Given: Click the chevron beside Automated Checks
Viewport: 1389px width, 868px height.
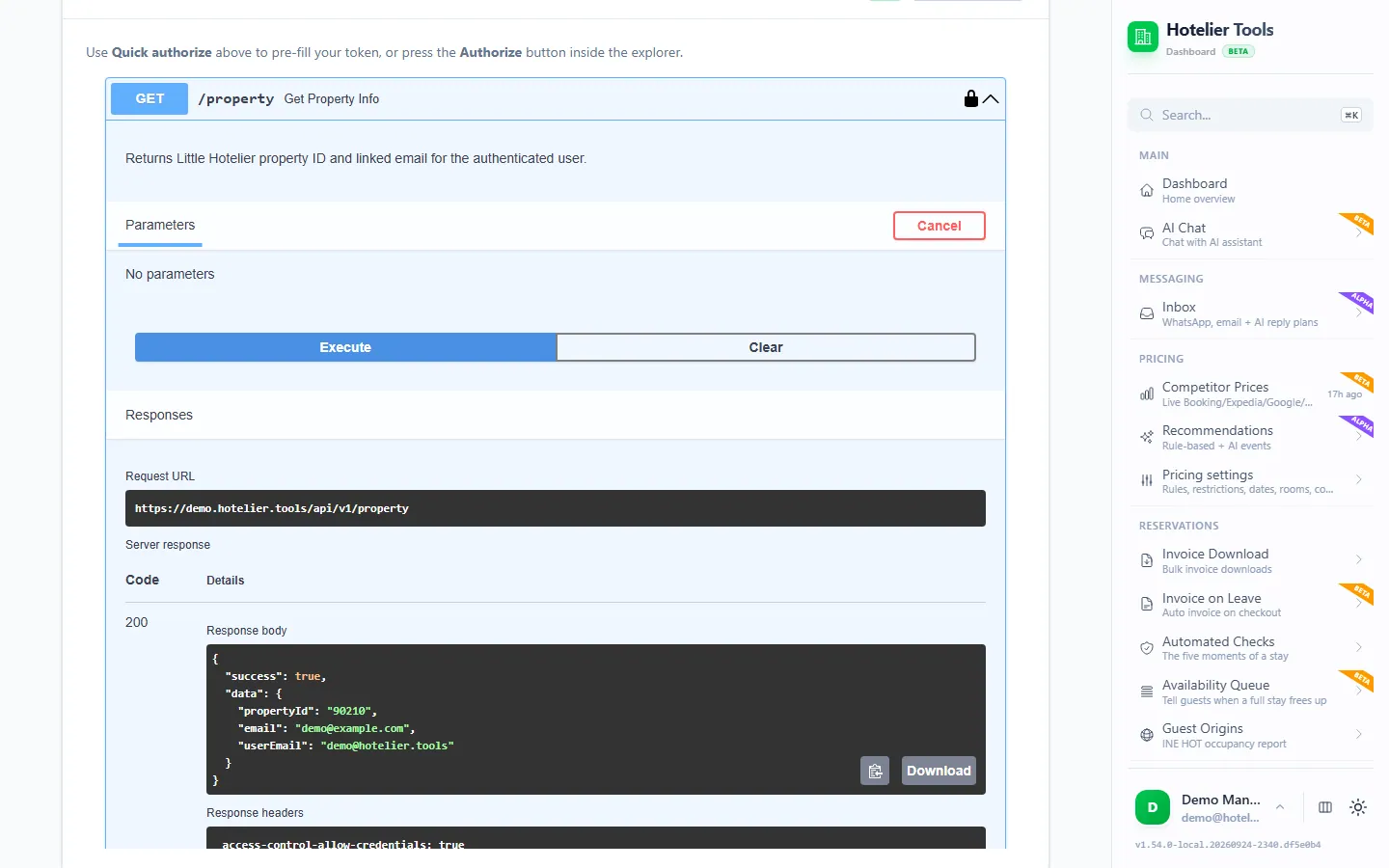Looking at the screenshot, I should (1358, 648).
